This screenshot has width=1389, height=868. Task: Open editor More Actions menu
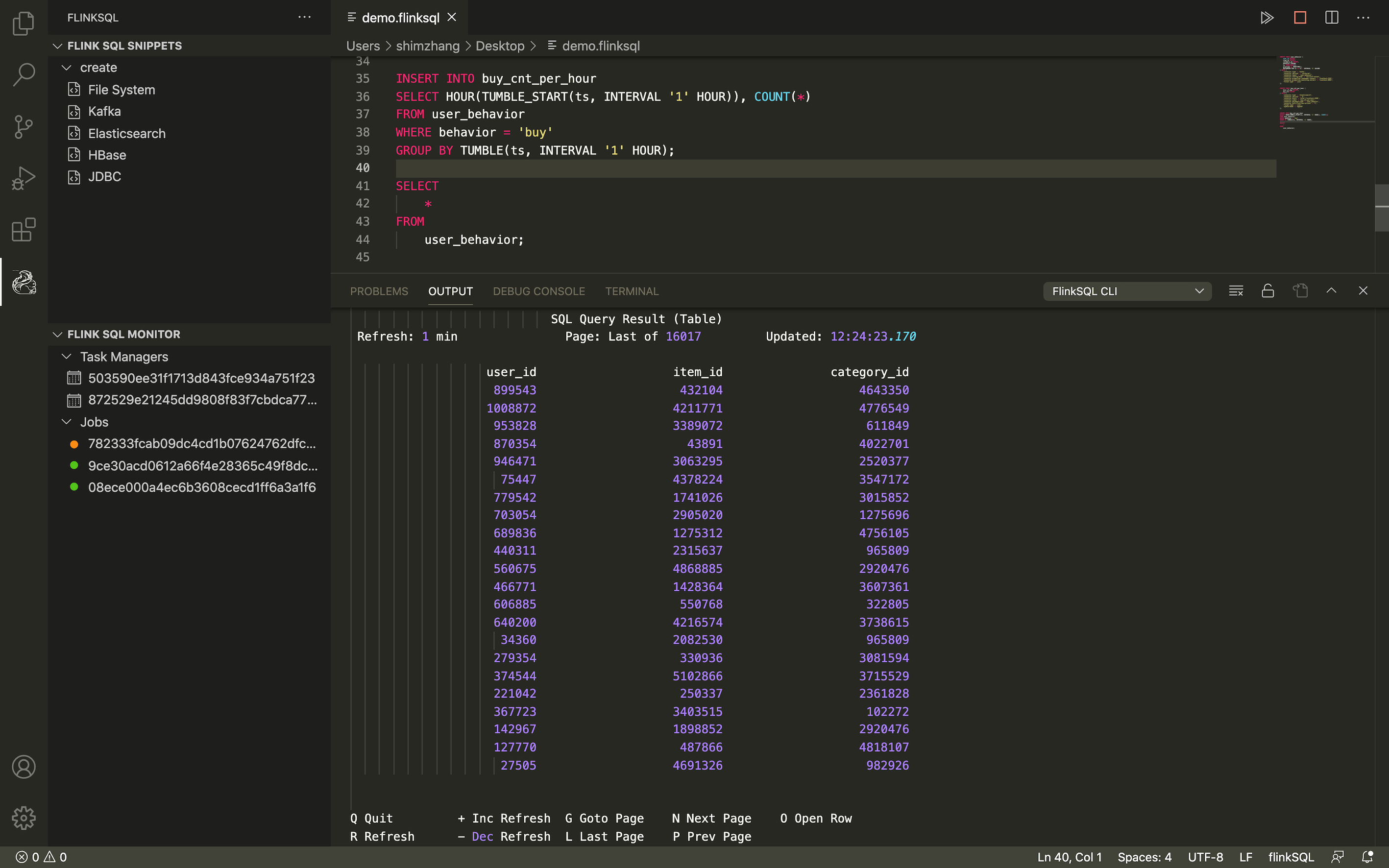coord(1363,18)
